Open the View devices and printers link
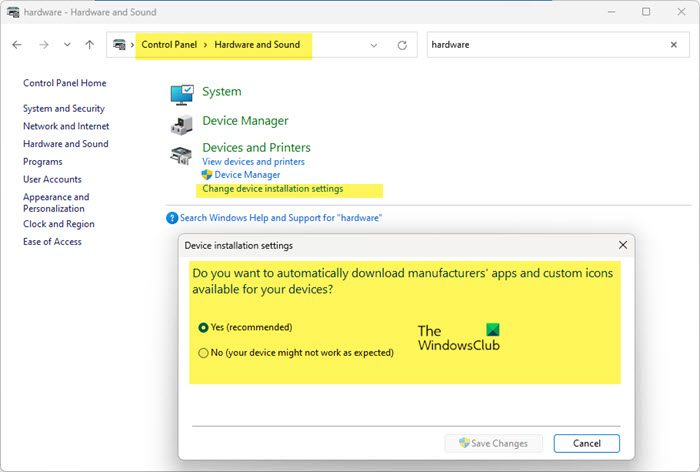The width and height of the screenshot is (700, 472). click(253, 161)
